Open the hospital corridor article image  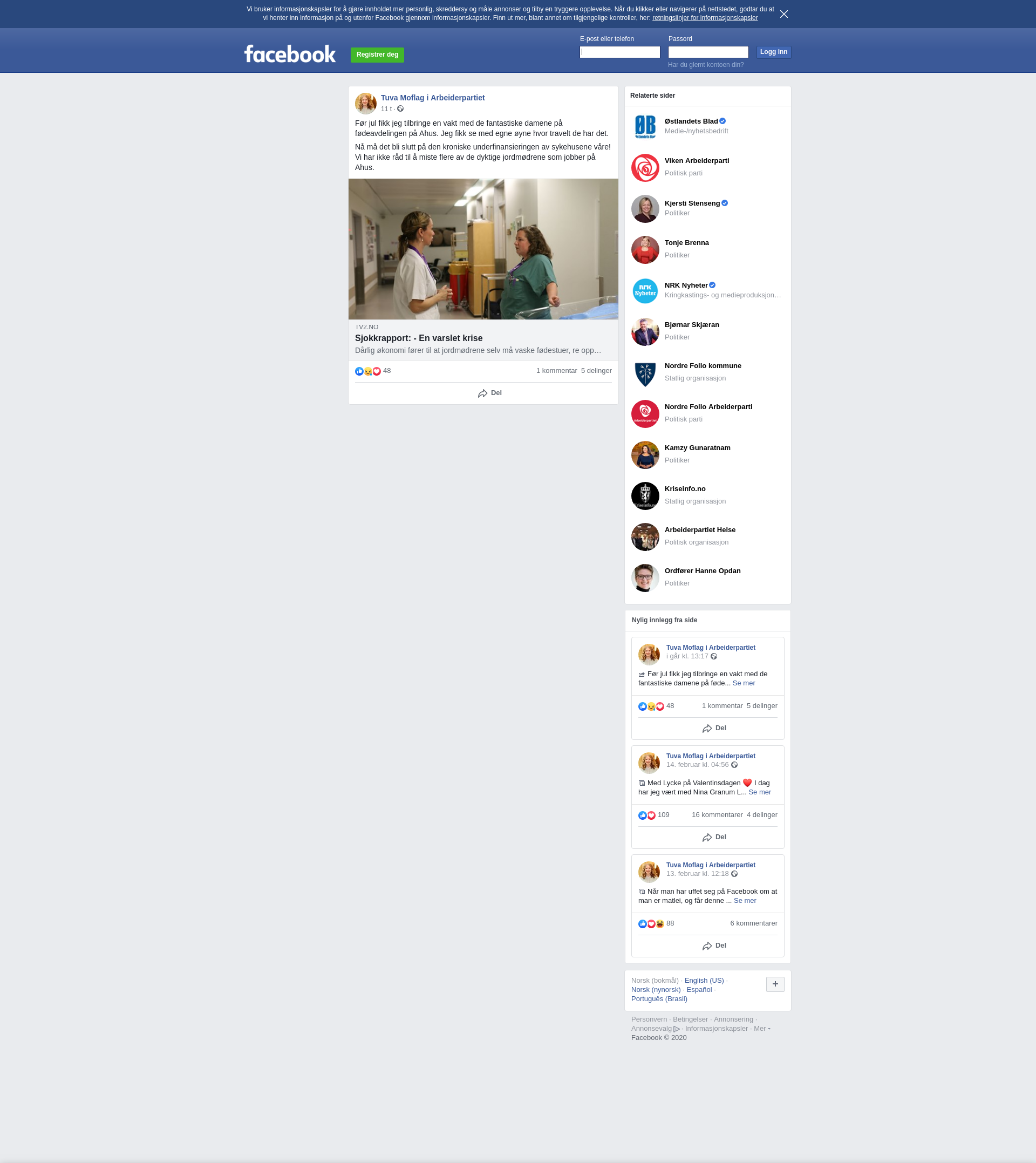click(x=483, y=249)
